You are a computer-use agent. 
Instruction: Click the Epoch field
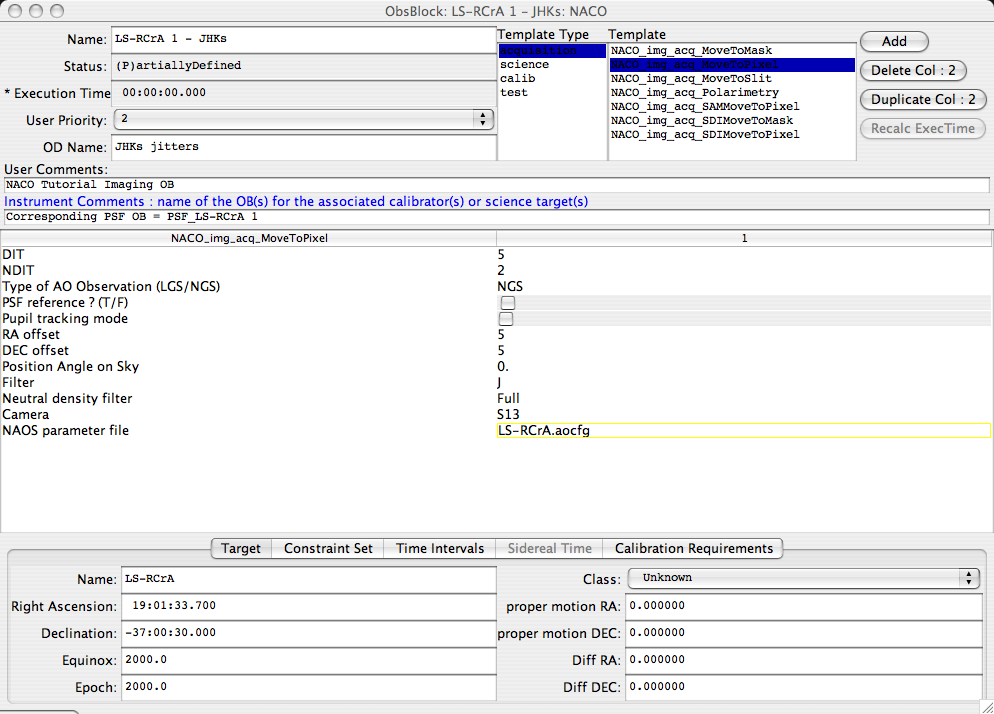point(308,687)
